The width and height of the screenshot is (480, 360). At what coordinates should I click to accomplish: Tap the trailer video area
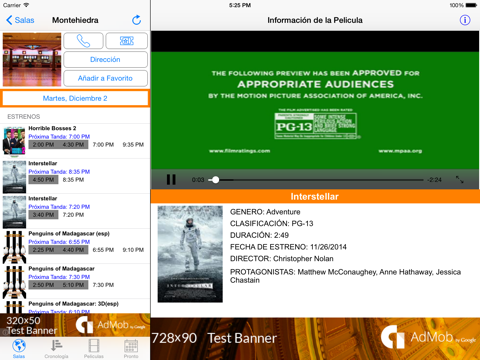(x=315, y=110)
